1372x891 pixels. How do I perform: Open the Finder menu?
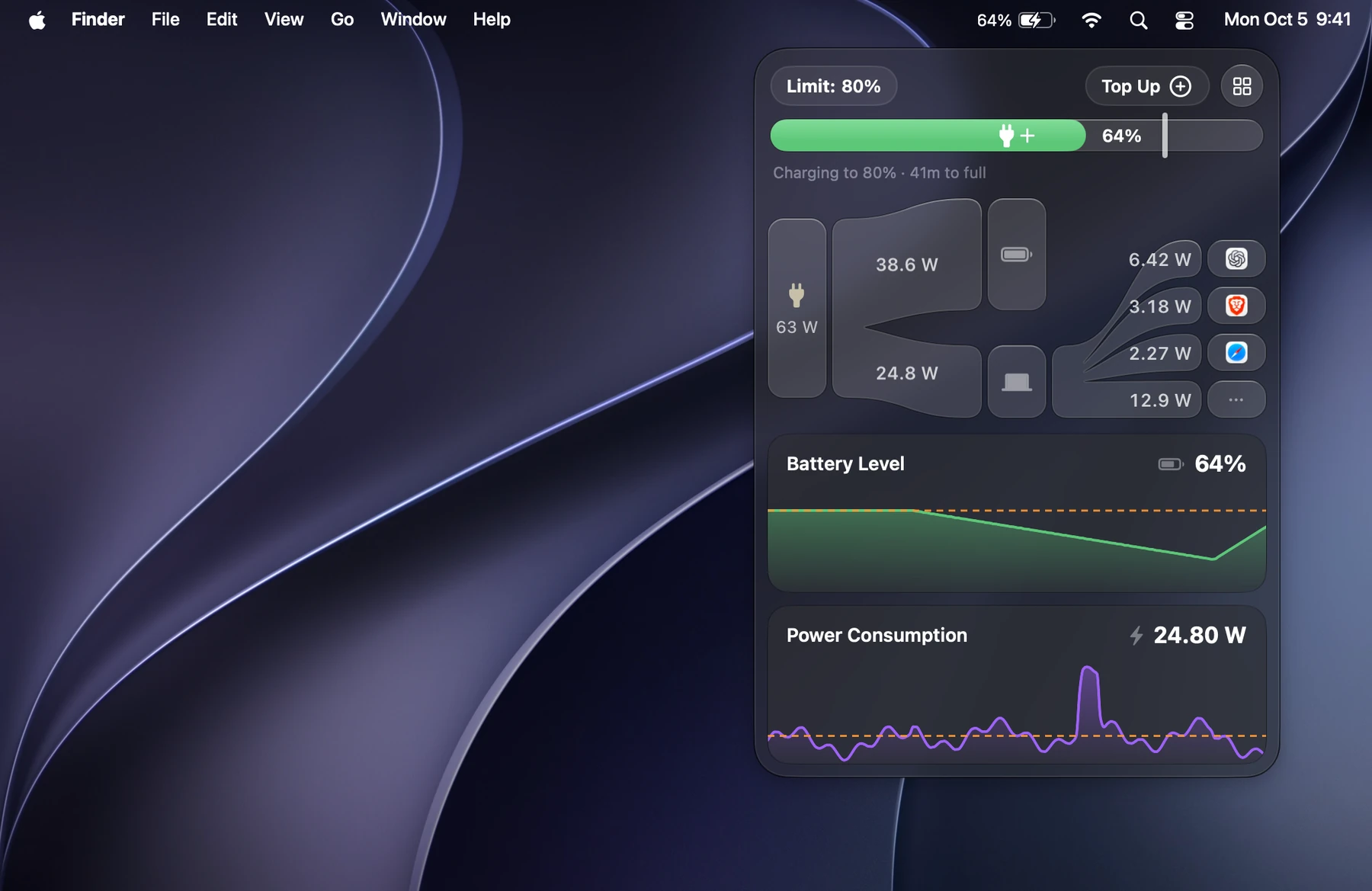[x=98, y=20]
